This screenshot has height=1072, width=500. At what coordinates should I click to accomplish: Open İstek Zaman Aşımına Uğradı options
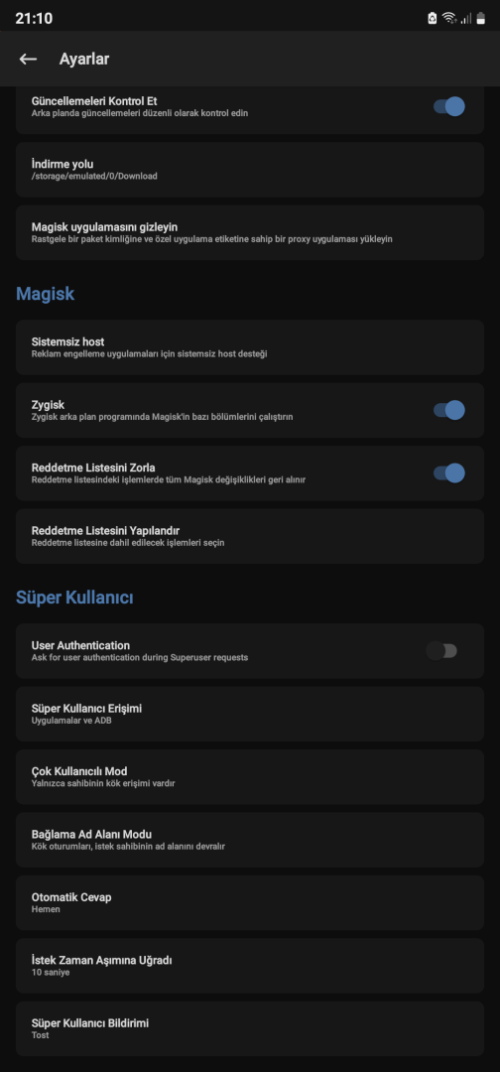tap(250, 965)
